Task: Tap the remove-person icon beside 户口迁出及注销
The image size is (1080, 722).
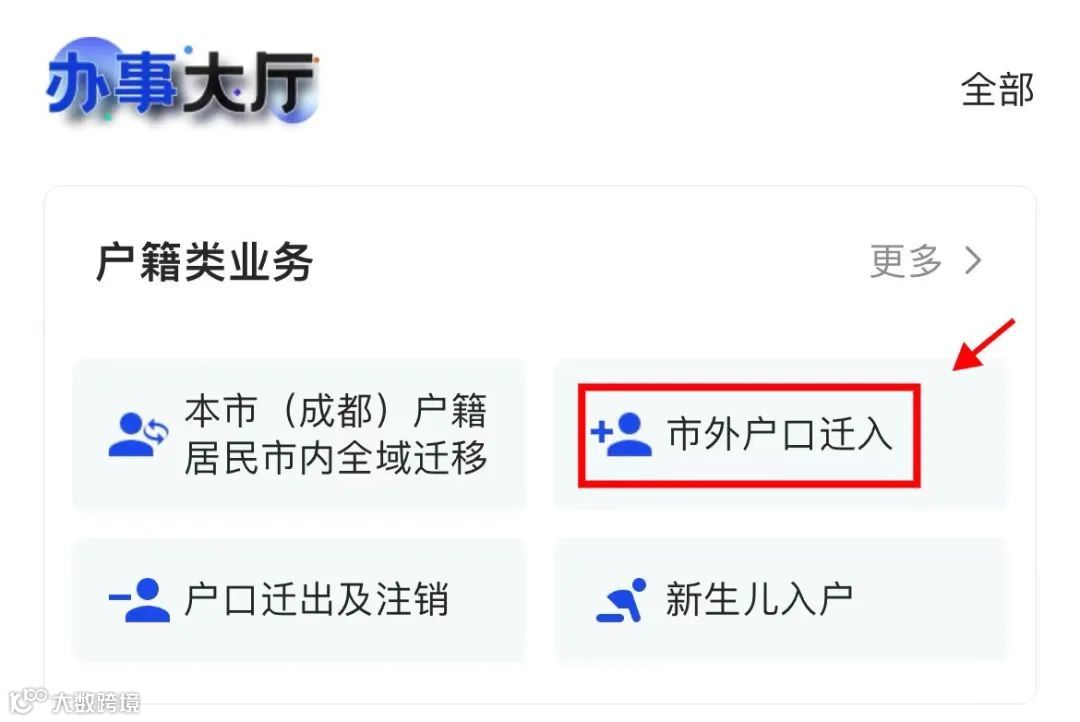Action: pyautogui.click(x=139, y=599)
